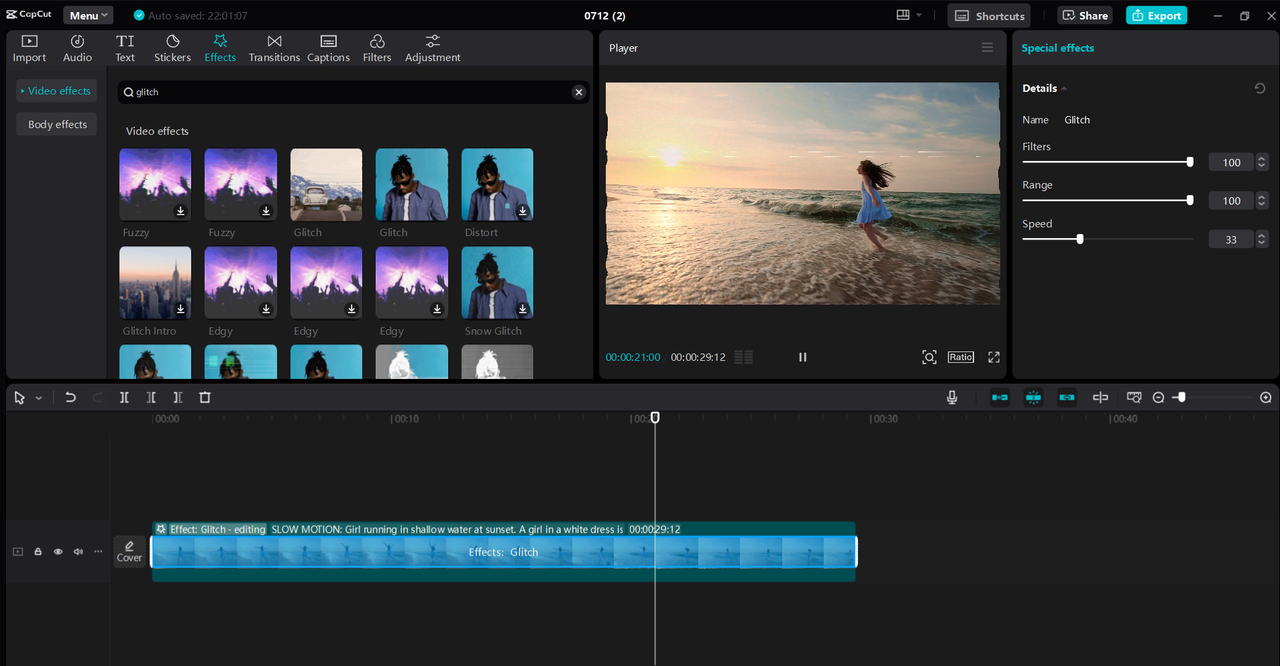Open the Captions tab
Viewport: 1280px width, 666px height.
pyautogui.click(x=328, y=48)
